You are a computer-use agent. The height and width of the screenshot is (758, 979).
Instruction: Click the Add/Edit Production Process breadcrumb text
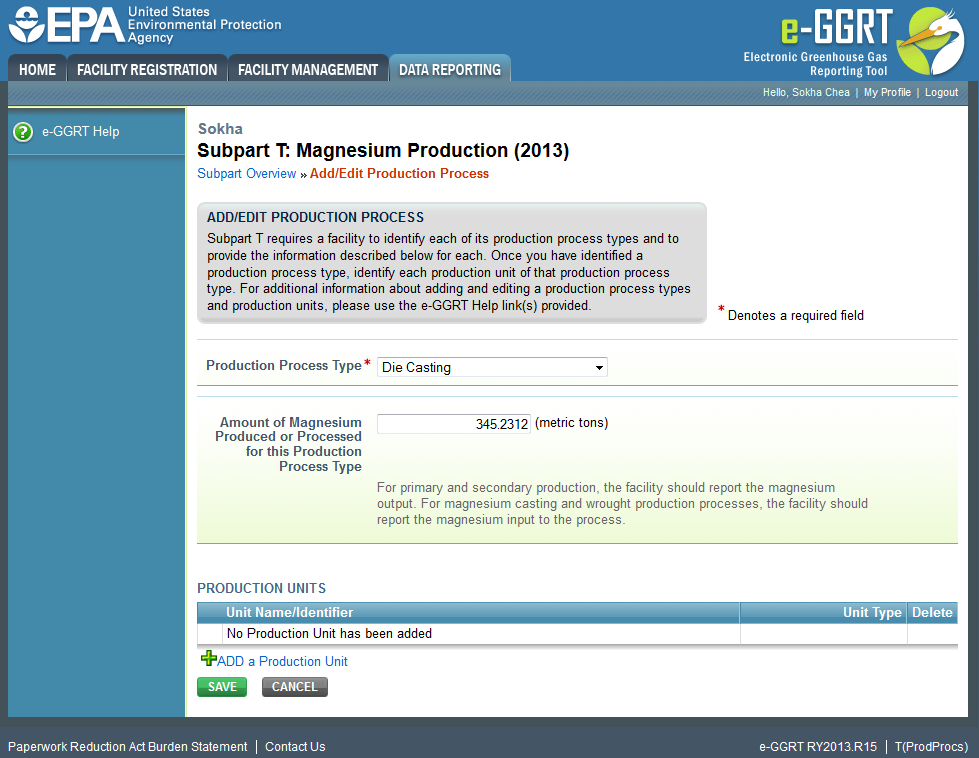399,174
